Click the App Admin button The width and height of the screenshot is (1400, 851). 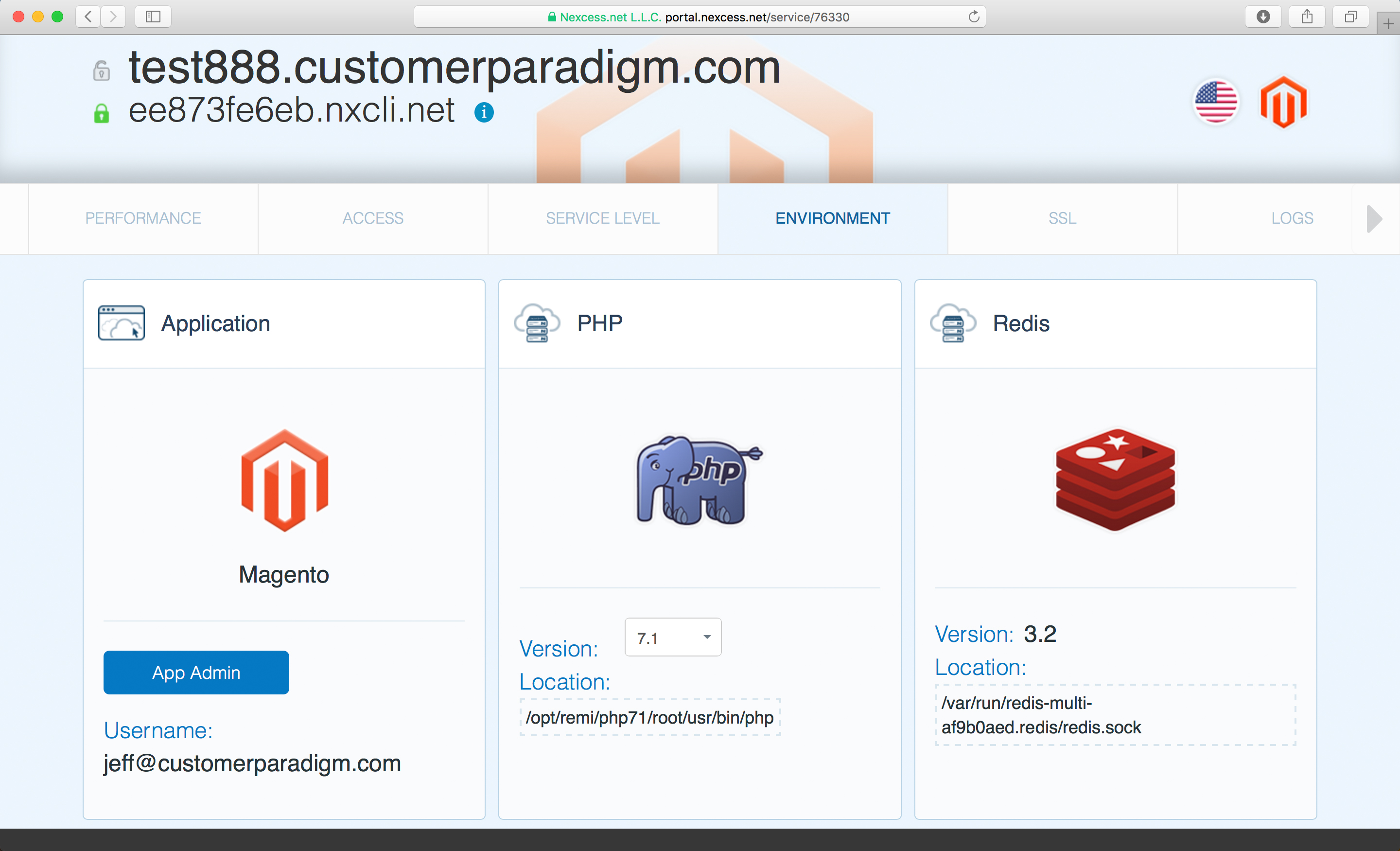tap(196, 673)
